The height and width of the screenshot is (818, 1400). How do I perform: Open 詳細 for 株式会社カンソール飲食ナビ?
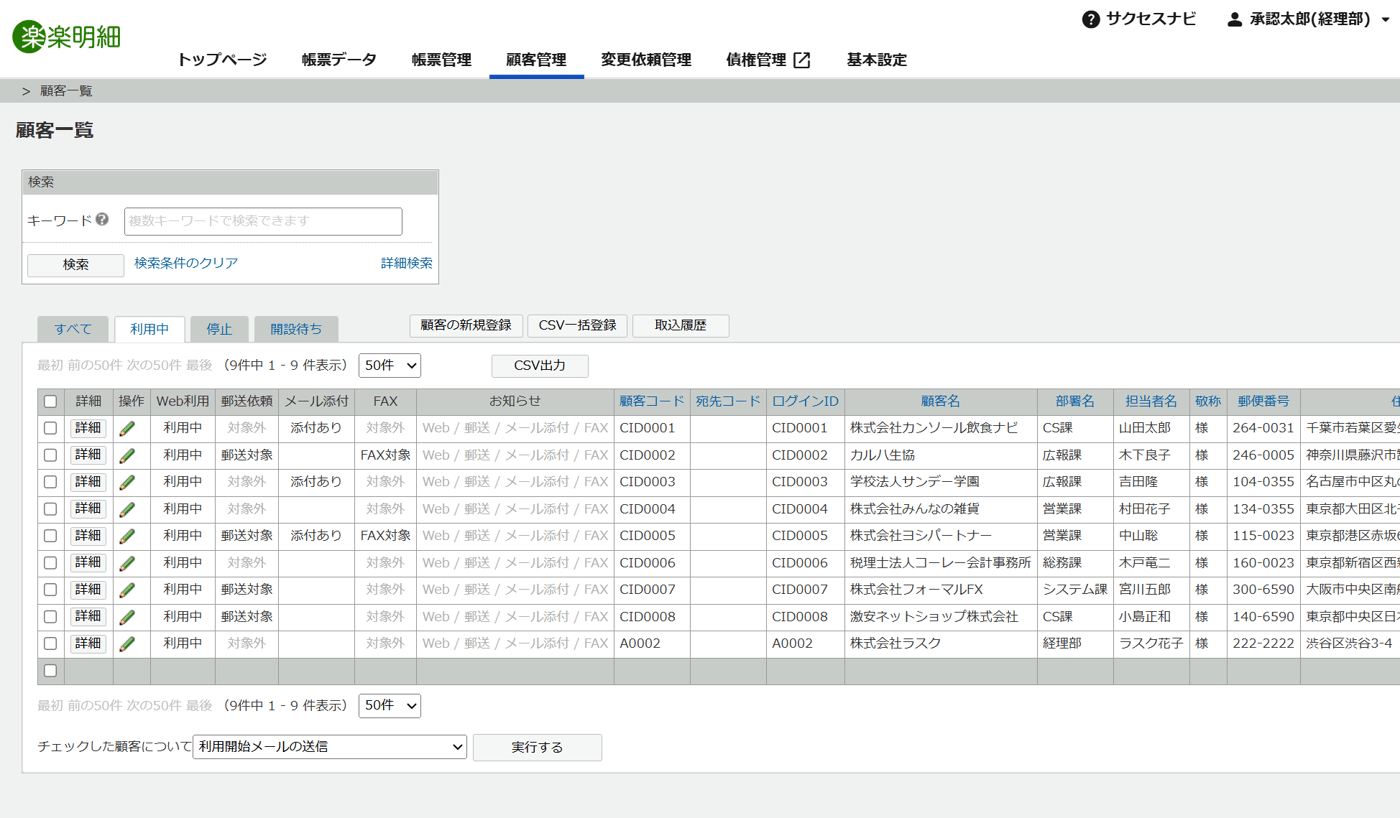[89, 428]
